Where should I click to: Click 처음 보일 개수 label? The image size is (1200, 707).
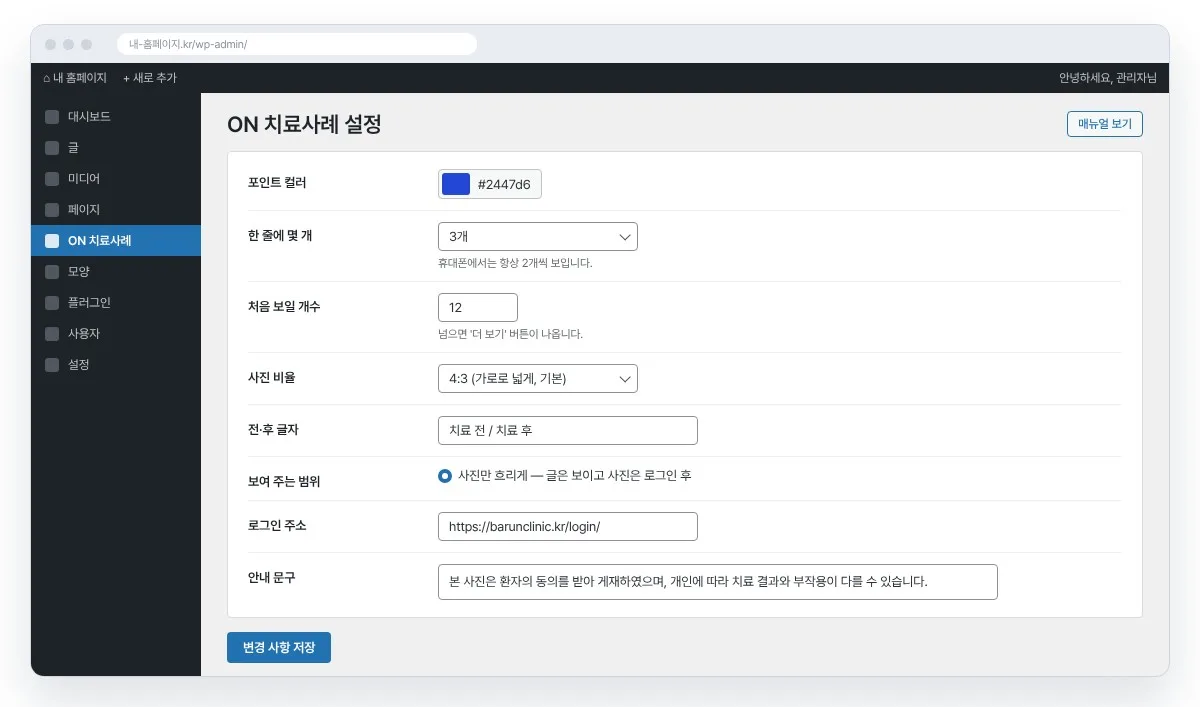(x=284, y=306)
